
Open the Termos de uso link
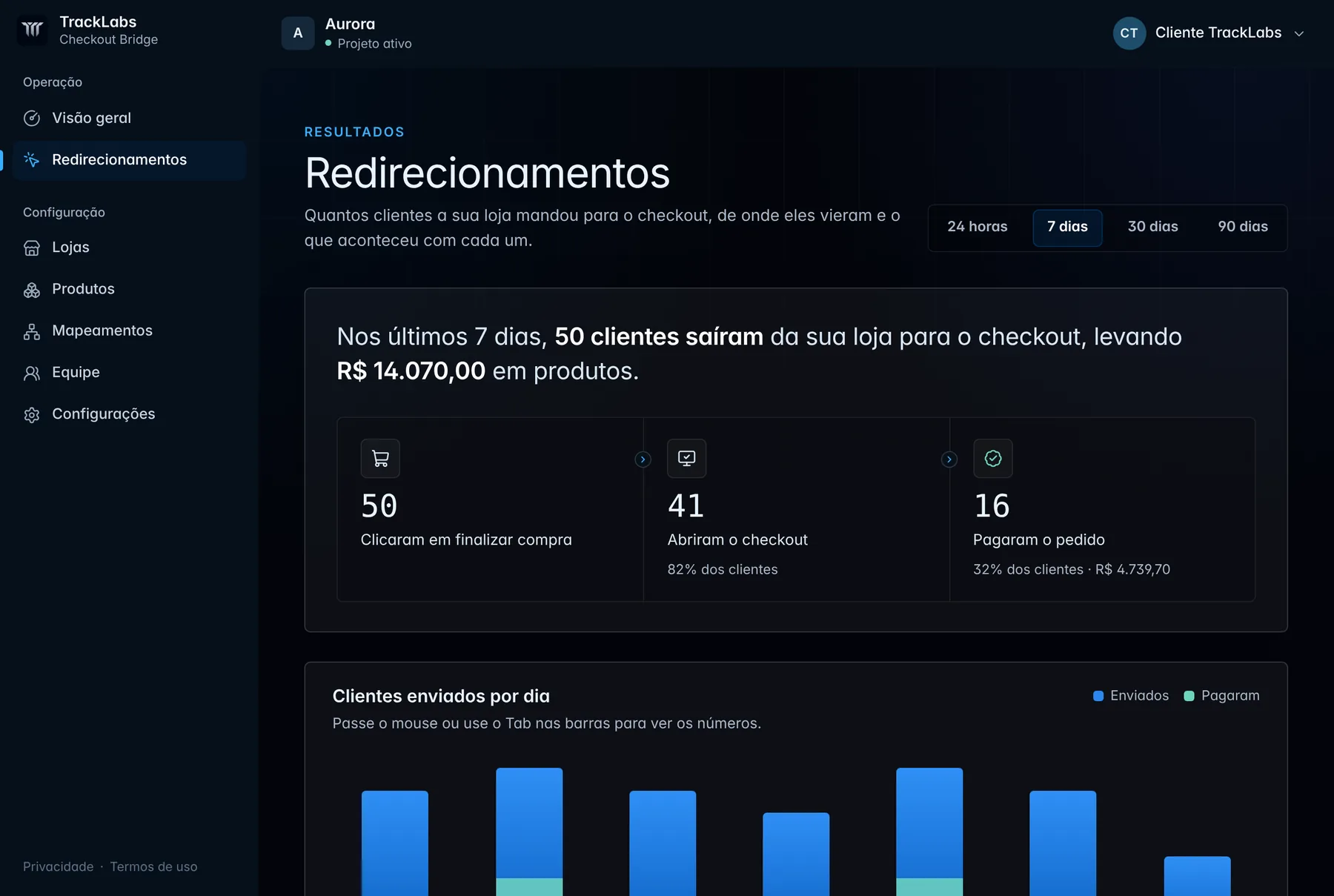(153, 866)
